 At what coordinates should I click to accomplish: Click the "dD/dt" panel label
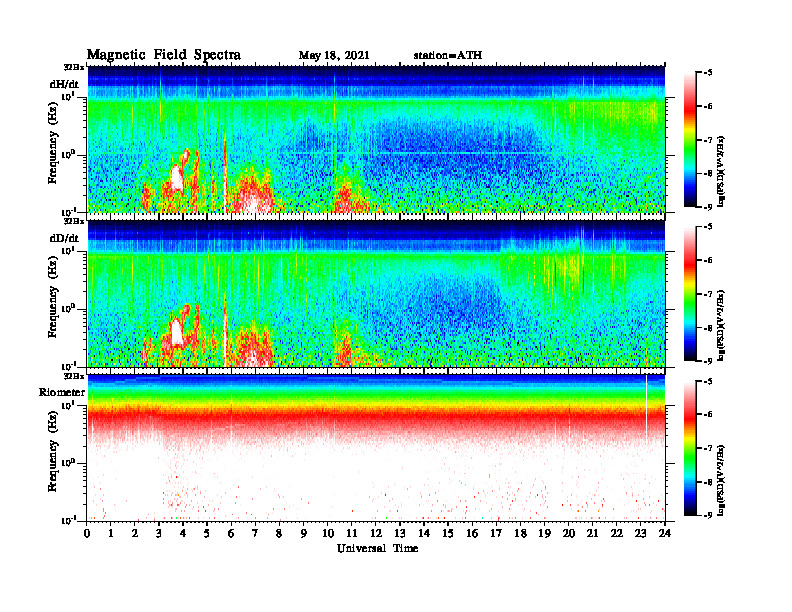(64, 238)
